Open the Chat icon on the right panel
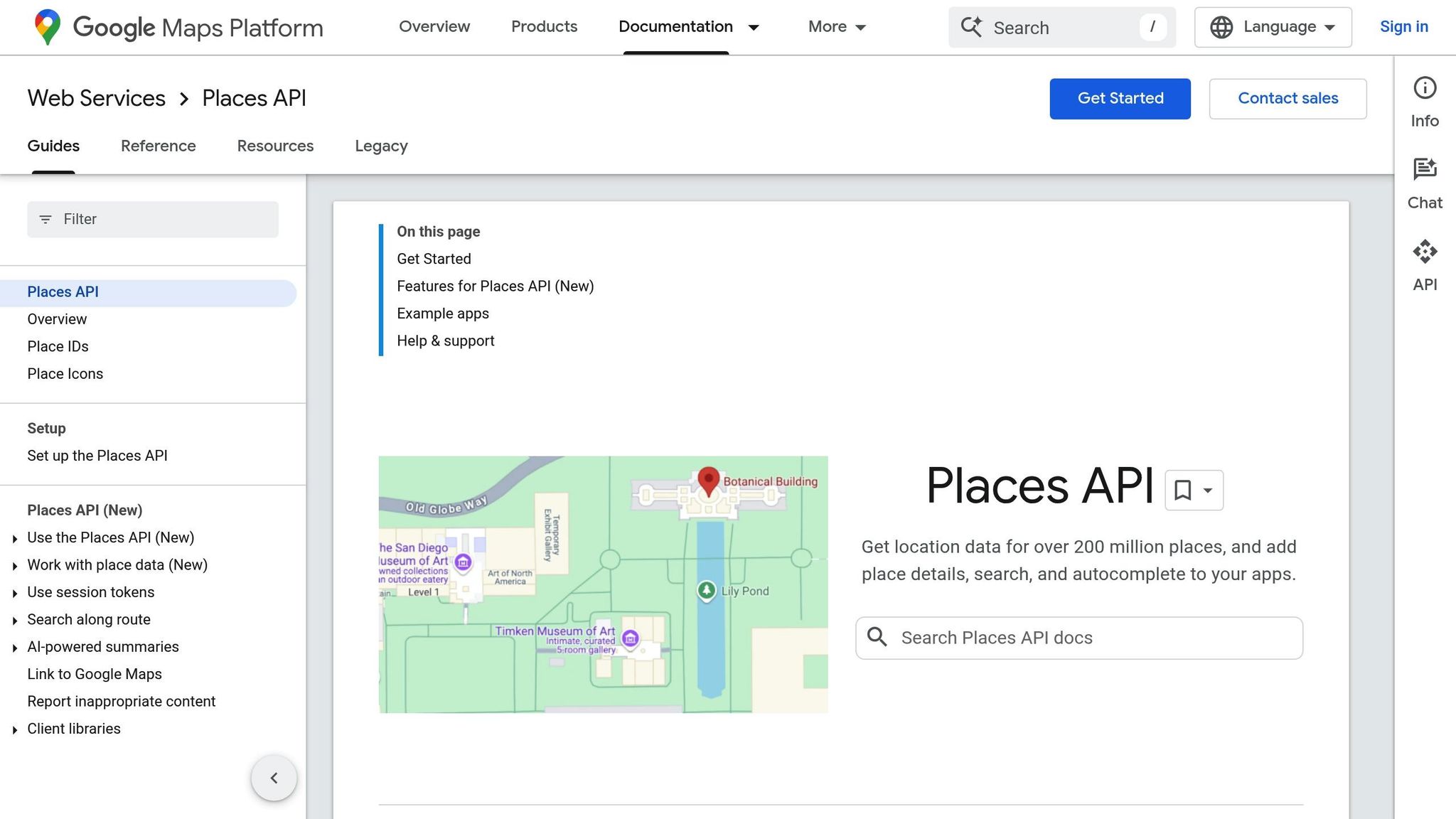1456x819 pixels. pos(1425,169)
